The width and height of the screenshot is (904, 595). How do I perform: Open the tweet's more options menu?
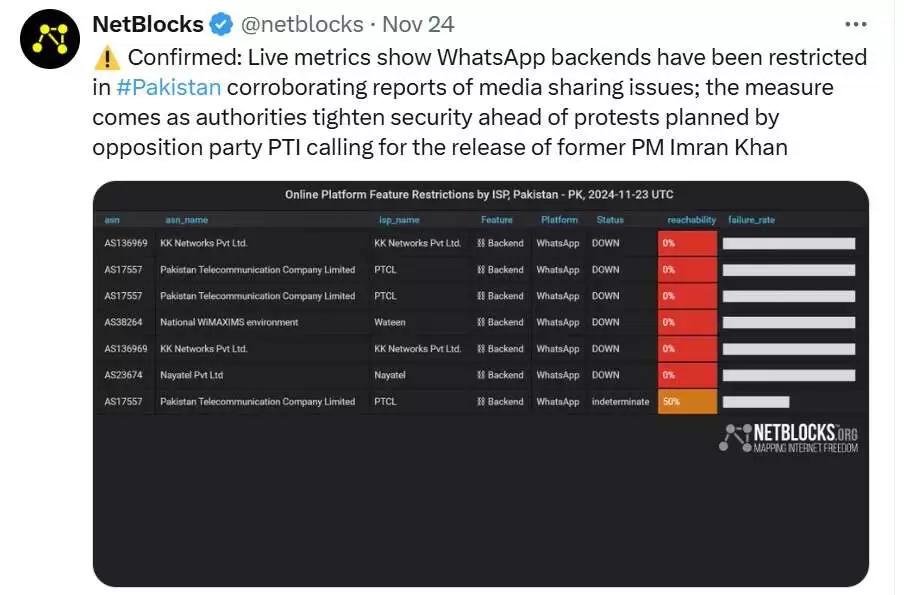[x=856, y=24]
